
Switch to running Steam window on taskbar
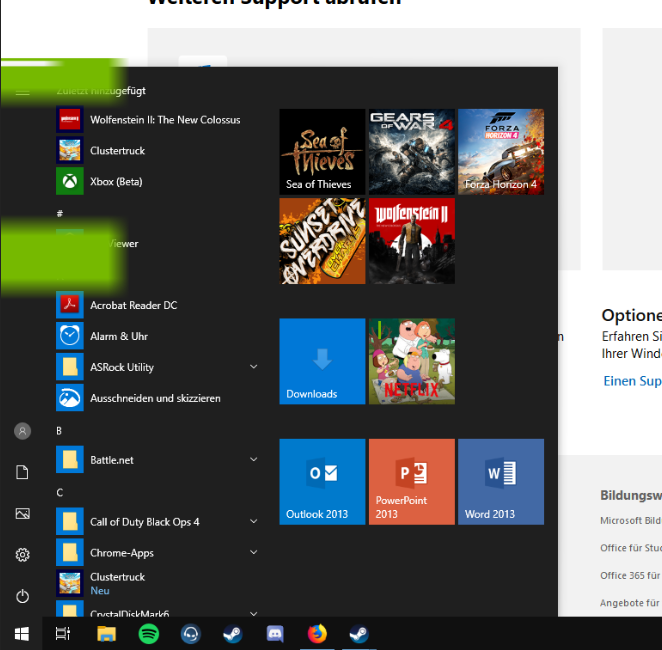click(x=359, y=634)
